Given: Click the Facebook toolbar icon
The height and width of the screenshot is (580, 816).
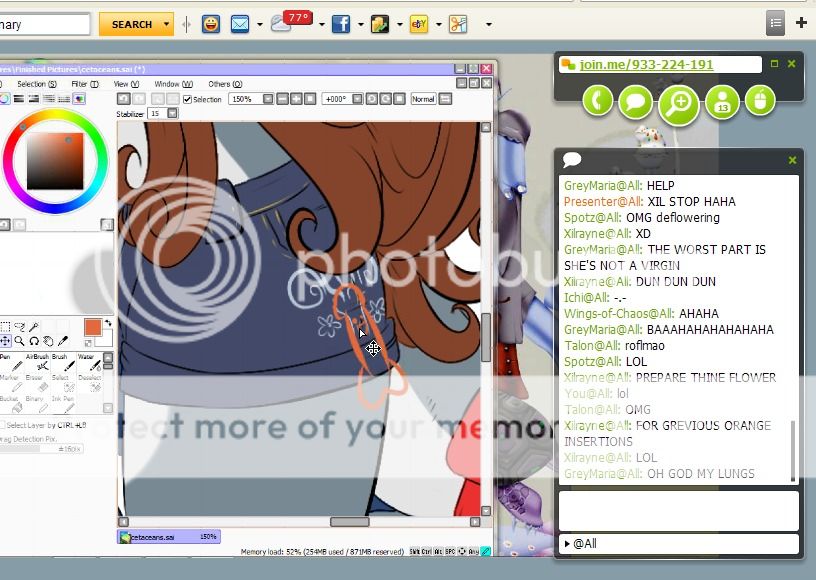Looking at the screenshot, I should click(x=341, y=24).
